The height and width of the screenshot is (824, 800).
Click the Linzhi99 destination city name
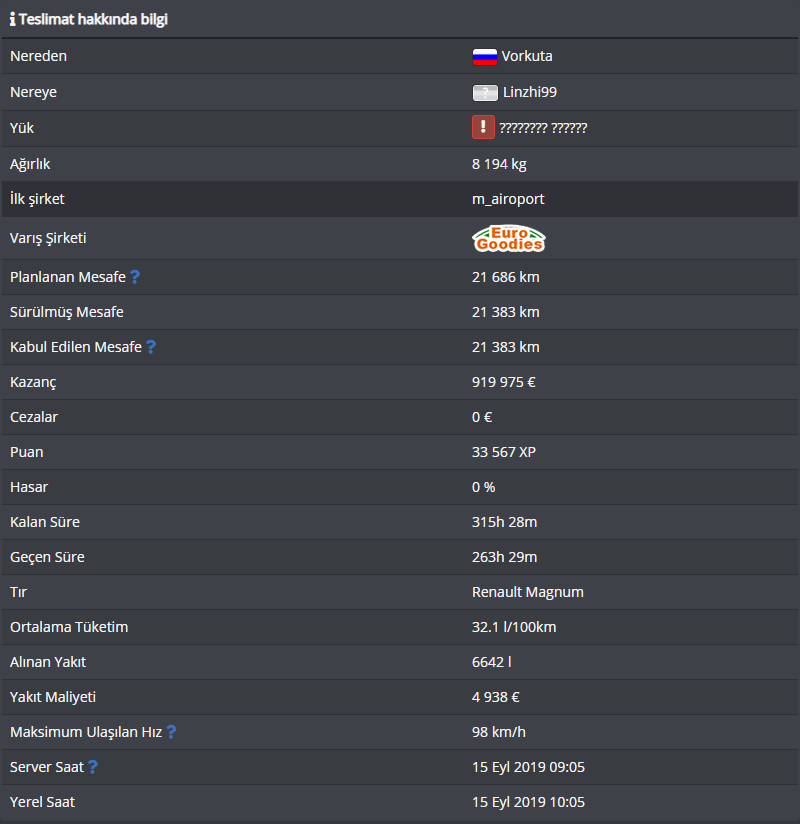click(530, 92)
